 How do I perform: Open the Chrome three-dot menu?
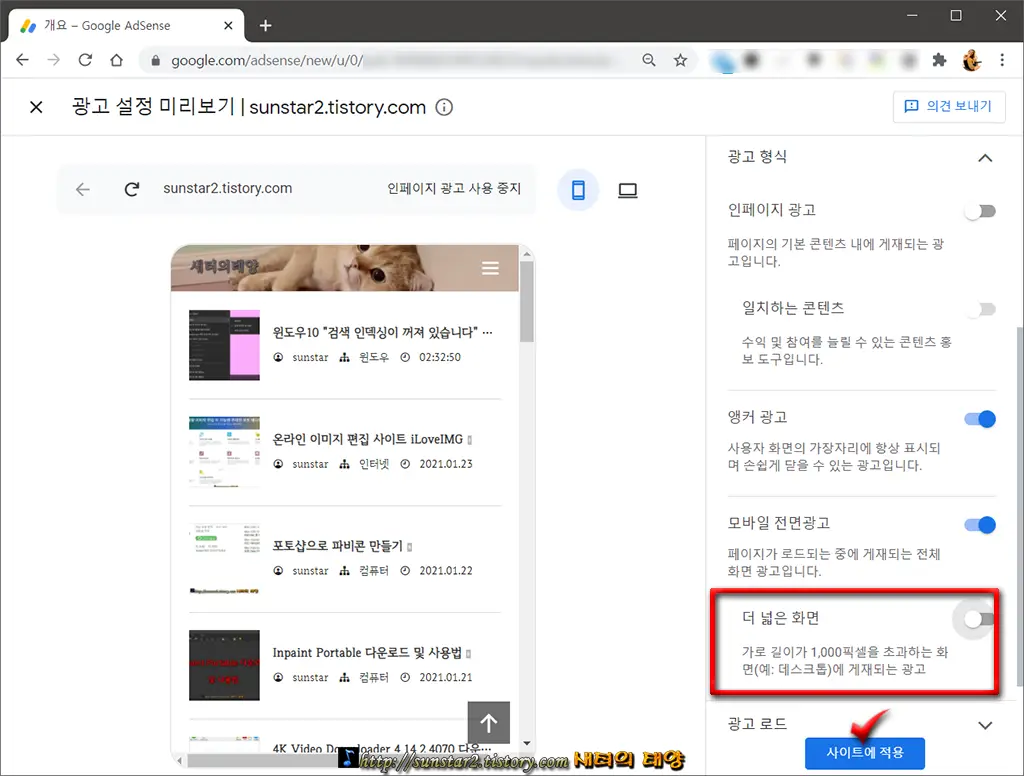coord(1003,60)
